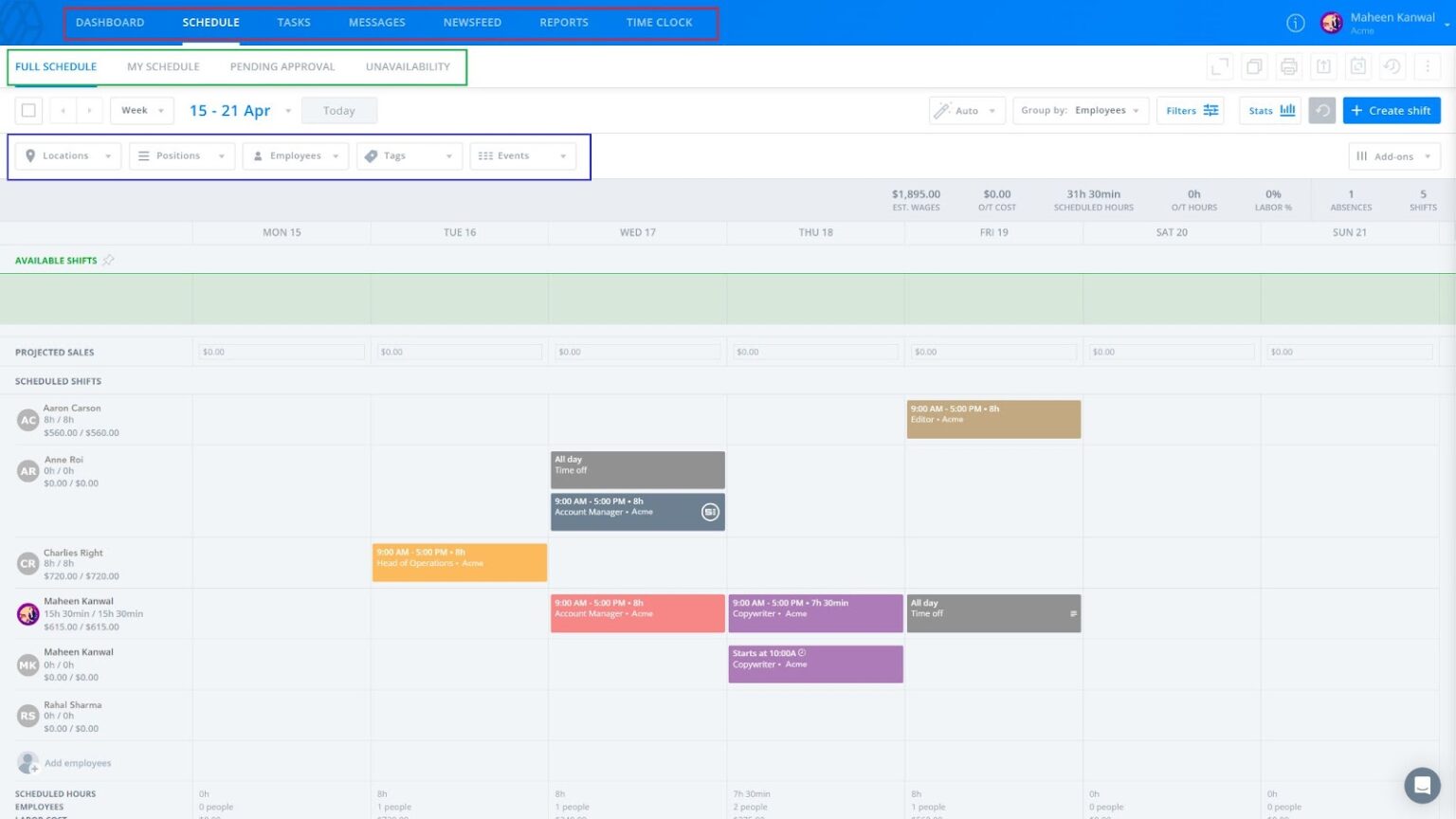Click the sync calendar icon
The image size is (1456, 819).
1357,66
